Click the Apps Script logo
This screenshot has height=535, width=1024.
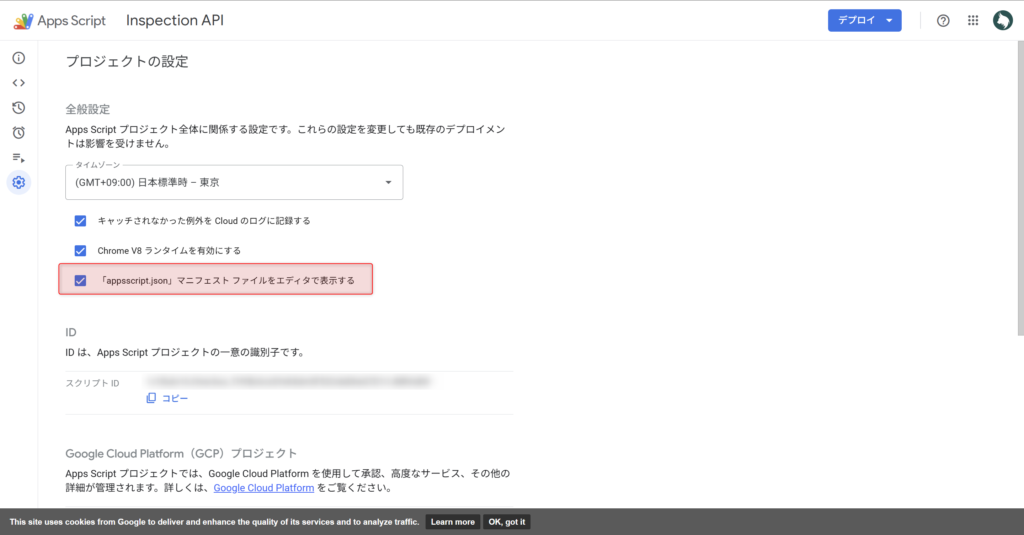click(60, 21)
